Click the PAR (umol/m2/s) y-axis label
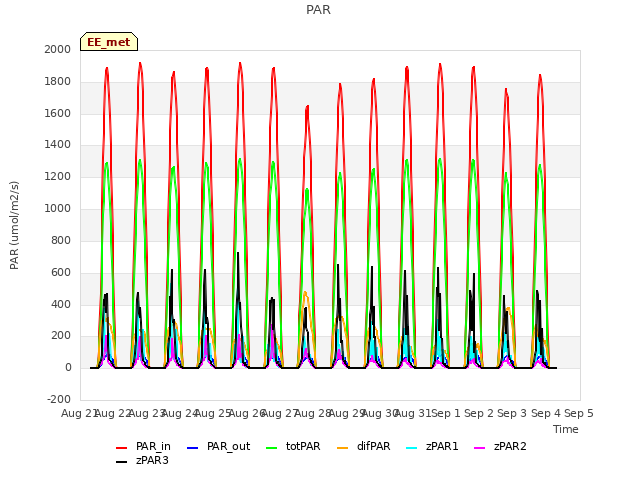 (x=14, y=225)
